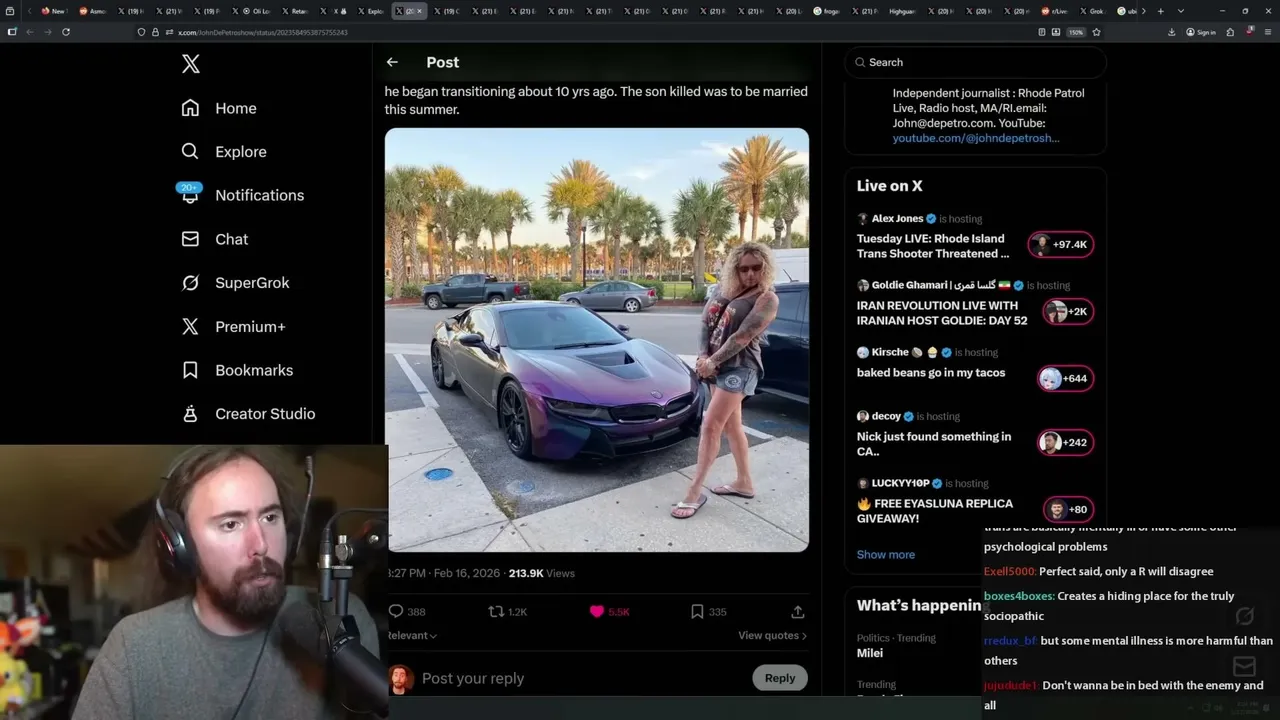This screenshot has width=1280, height=720.
Task: Open IRAN REVOLUTION LIVE broadcast title
Action: coord(942,313)
